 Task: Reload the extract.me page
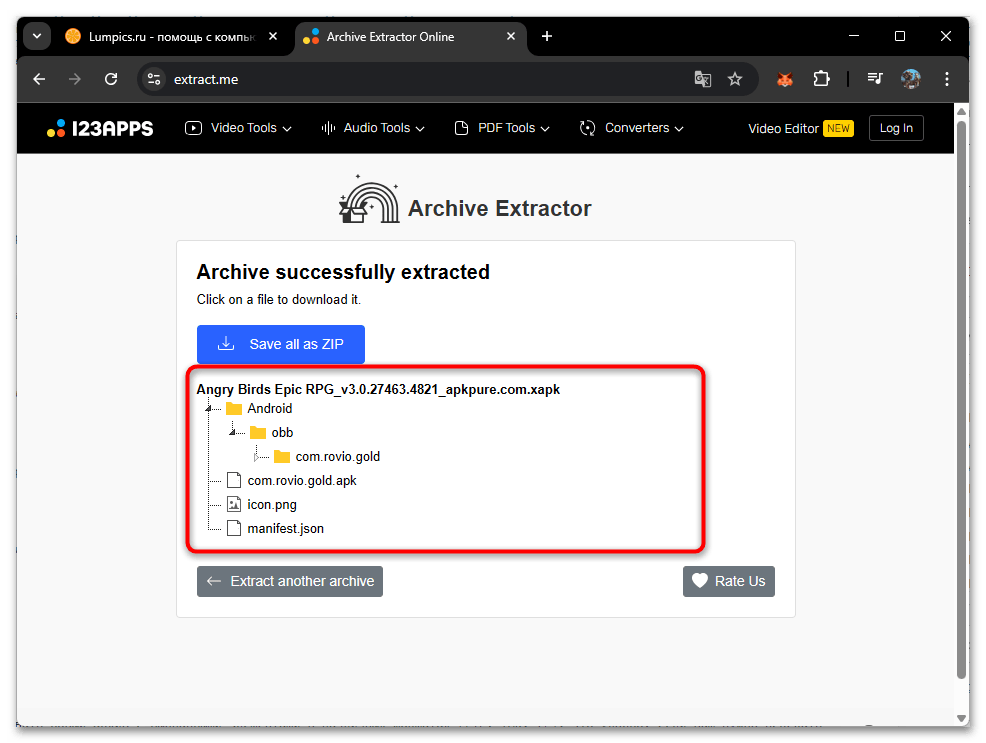[111, 79]
